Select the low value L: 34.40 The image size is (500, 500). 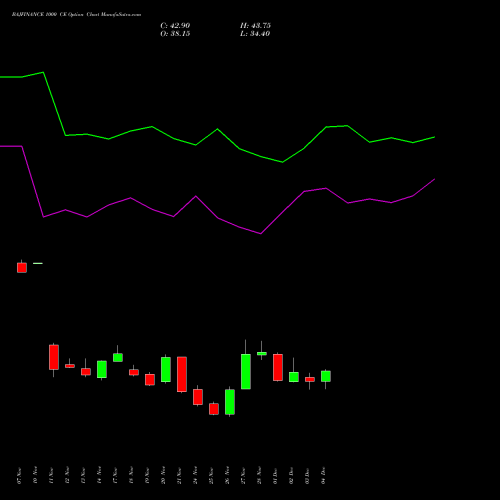tap(255, 34)
